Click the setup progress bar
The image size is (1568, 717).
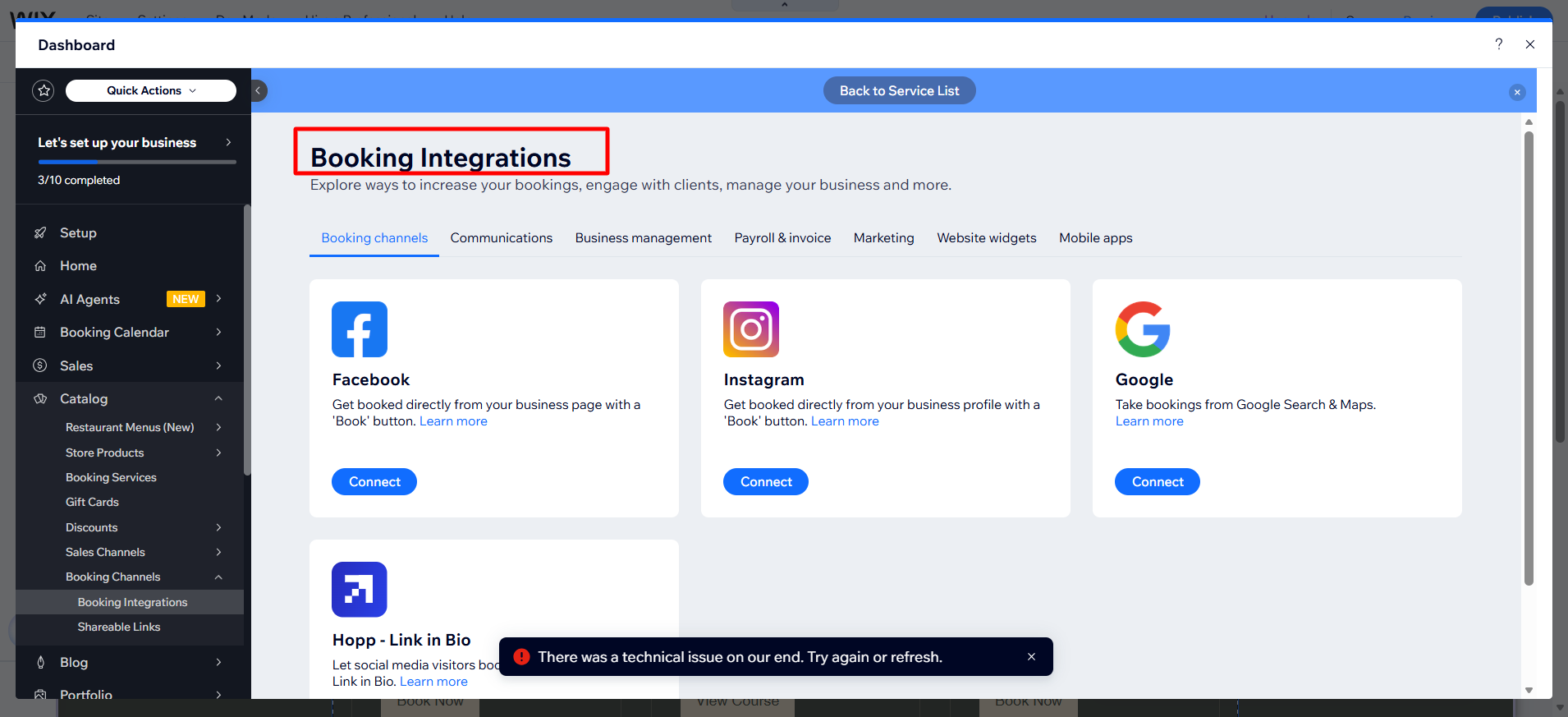(137, 162)
